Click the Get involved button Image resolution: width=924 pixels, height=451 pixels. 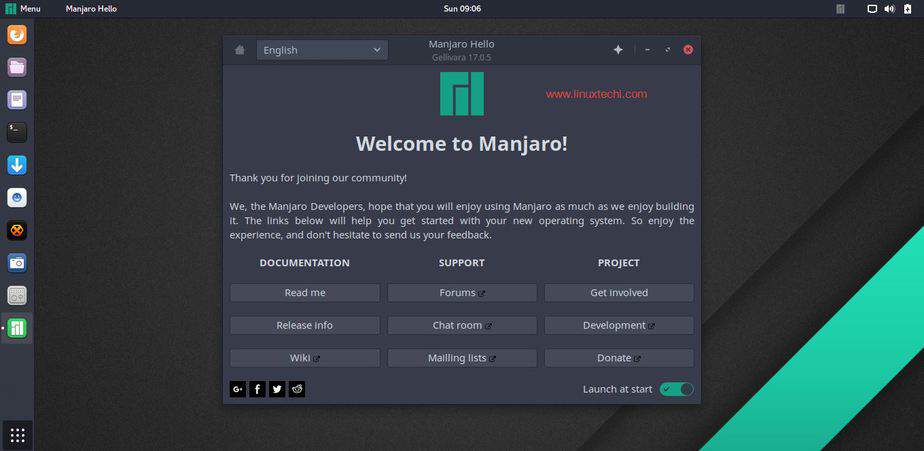coord(619,293)
